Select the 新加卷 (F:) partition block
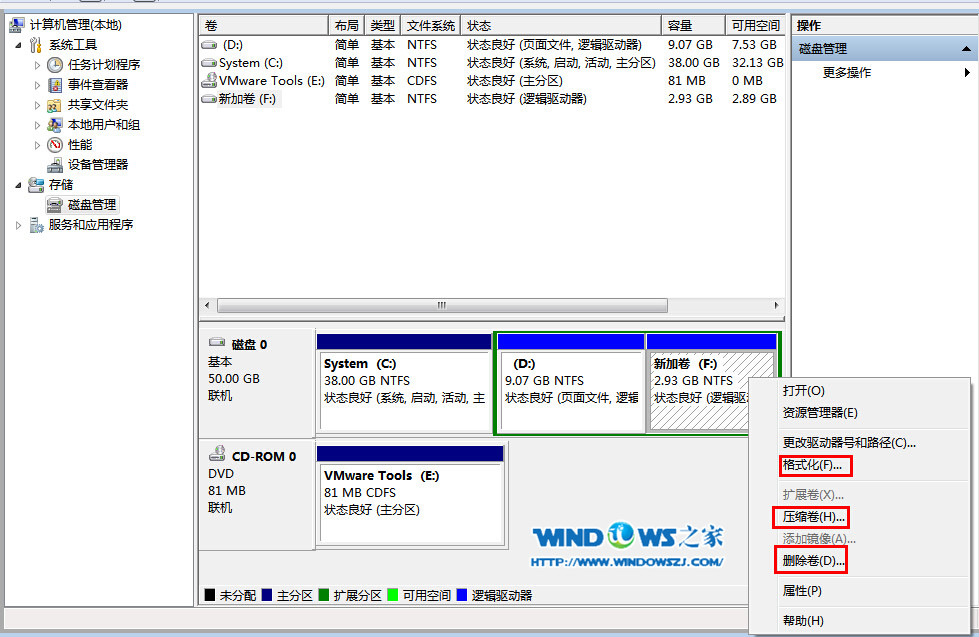Image resolution: width=979 pixels, height=637 pixels. click(698, 383)
